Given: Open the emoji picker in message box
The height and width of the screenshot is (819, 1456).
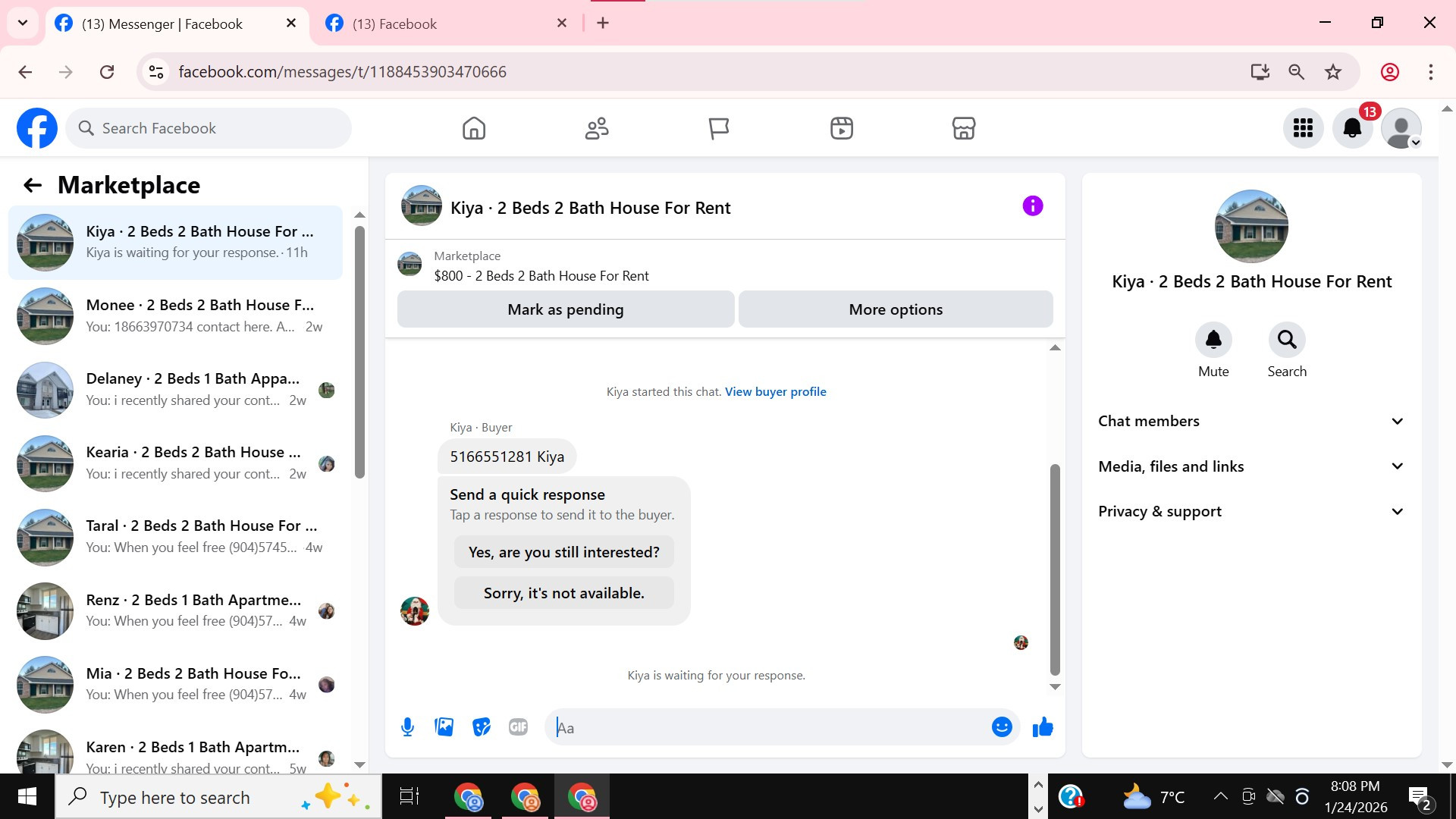Looking at the screenshot, I should tap(1002, 727).
